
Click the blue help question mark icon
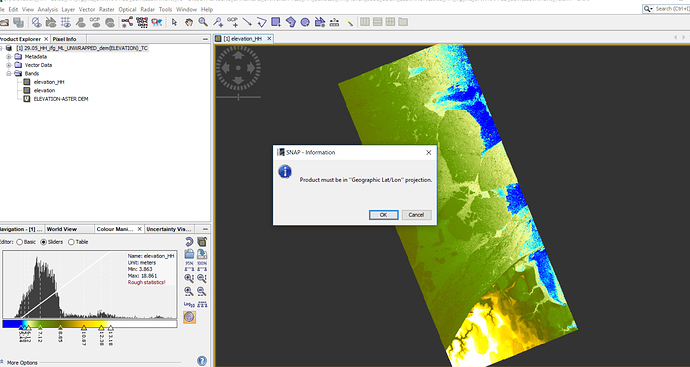(x=202, y=361)
